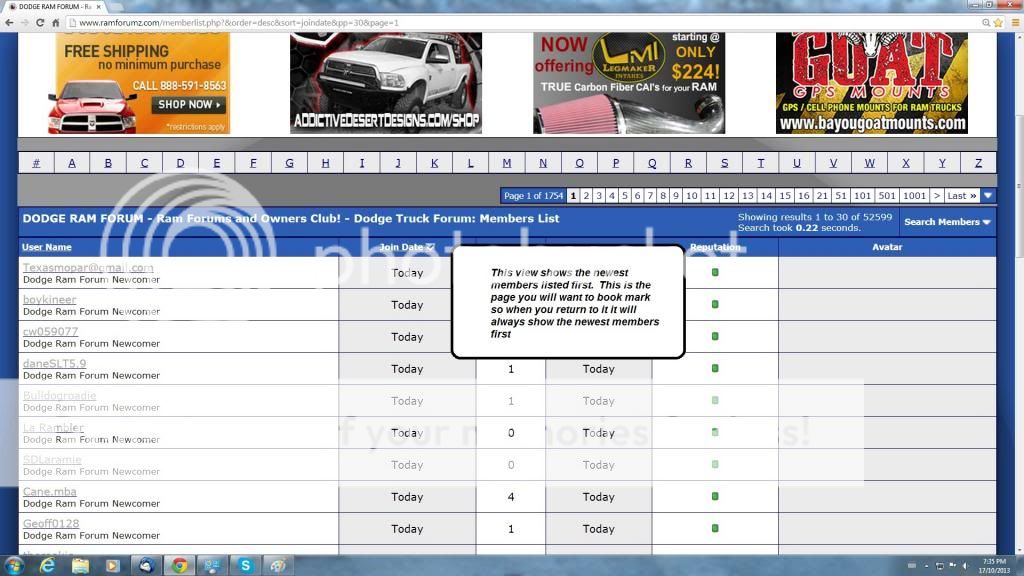The image size is (1024, 576).
Task: Sort by the Join Date column header
Action: [402, 247]
